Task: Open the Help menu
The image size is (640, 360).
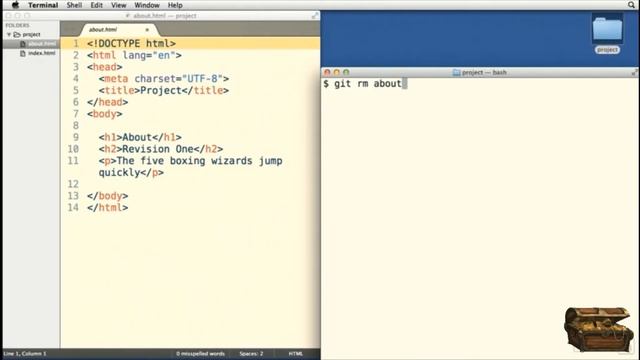Action: [175, 5]
